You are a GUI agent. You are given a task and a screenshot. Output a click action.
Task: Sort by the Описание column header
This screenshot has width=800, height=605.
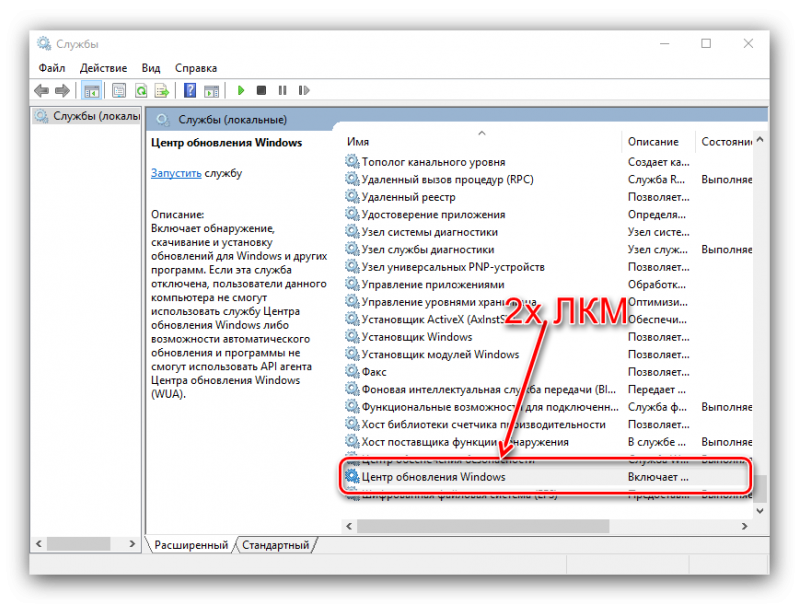653,142
